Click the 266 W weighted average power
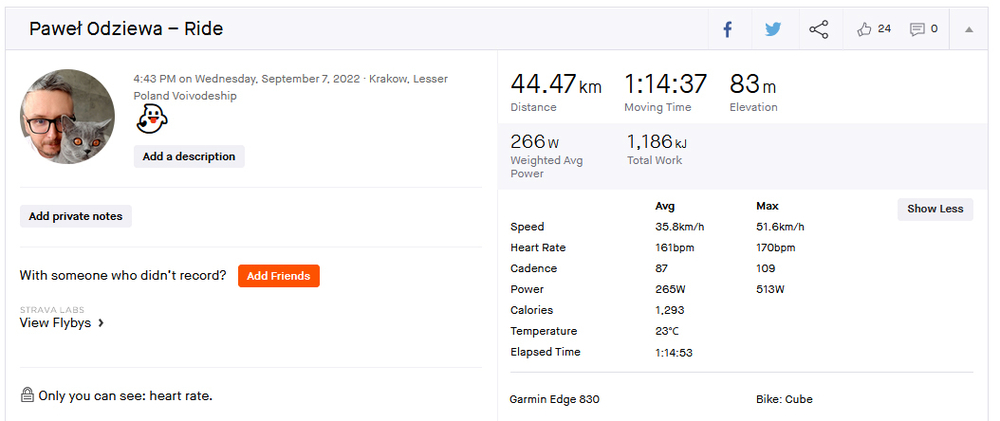Viewport: 1000px width, 421px height. pyautogui.click(x=535, y=142)
